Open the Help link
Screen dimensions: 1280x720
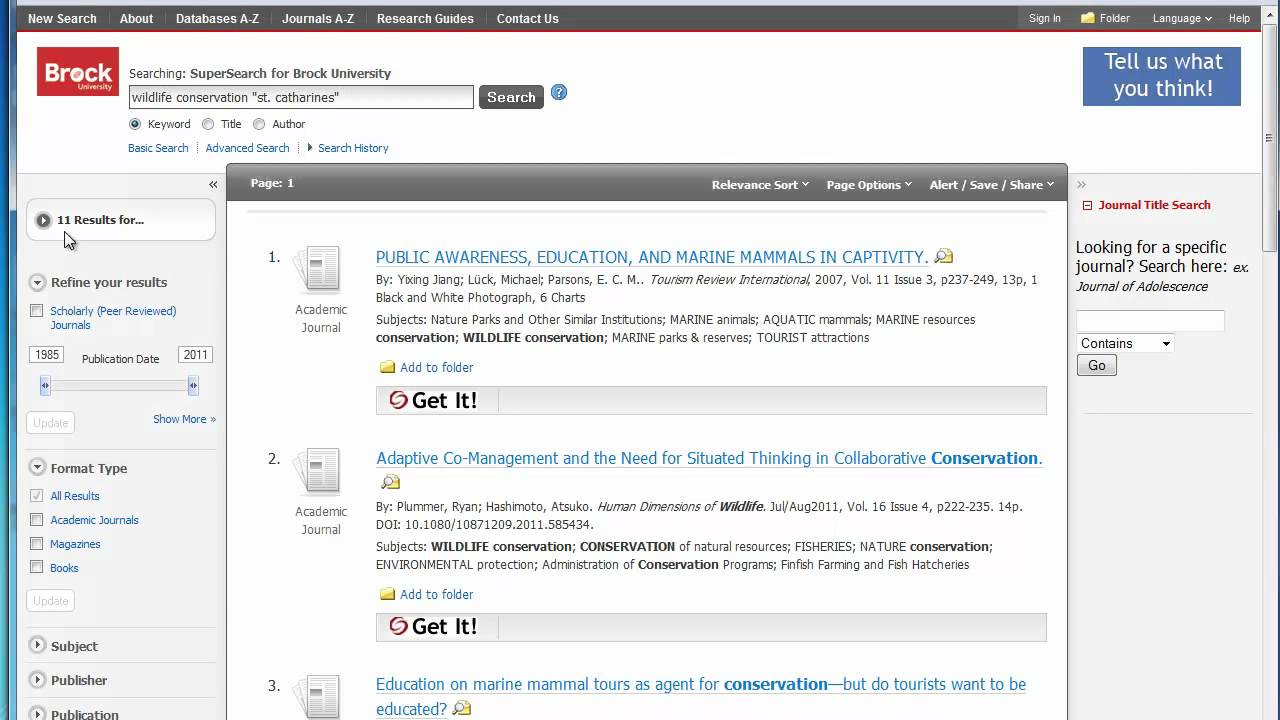tap(1239, 18)
